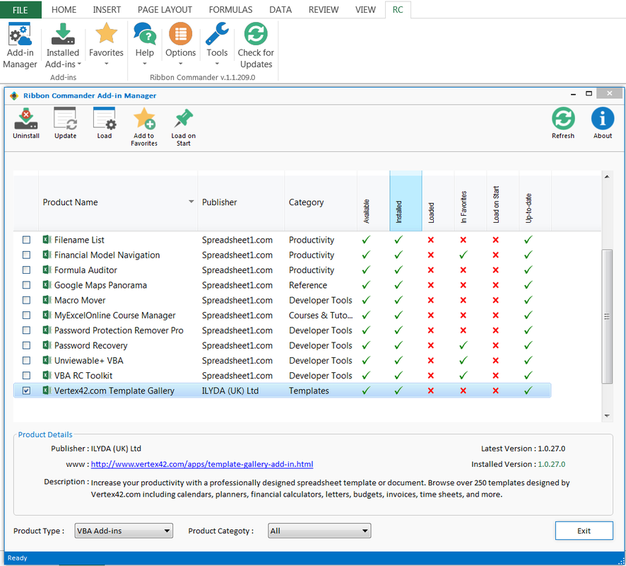Select the Unviewable+ VBA row

[282, 360]
